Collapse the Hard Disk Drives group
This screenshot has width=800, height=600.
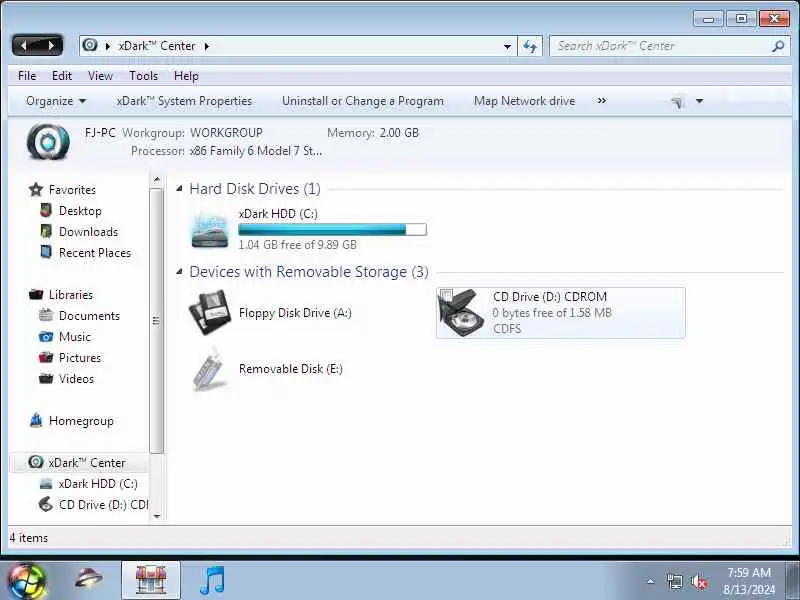point(180,189)
